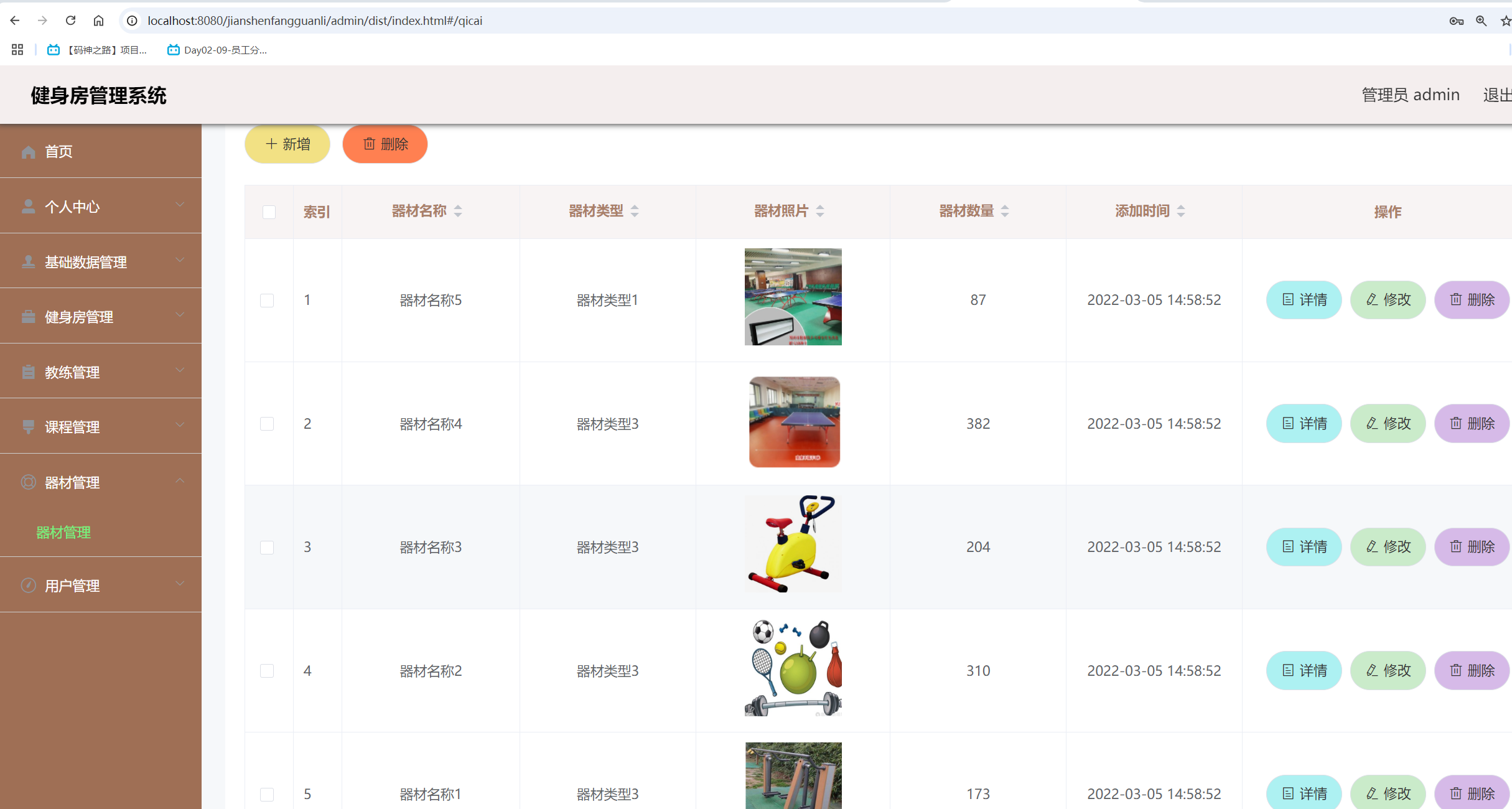Click the trash icon on the 删除 button
Viewport: 1512px width, 809px height.
[370, 144]
